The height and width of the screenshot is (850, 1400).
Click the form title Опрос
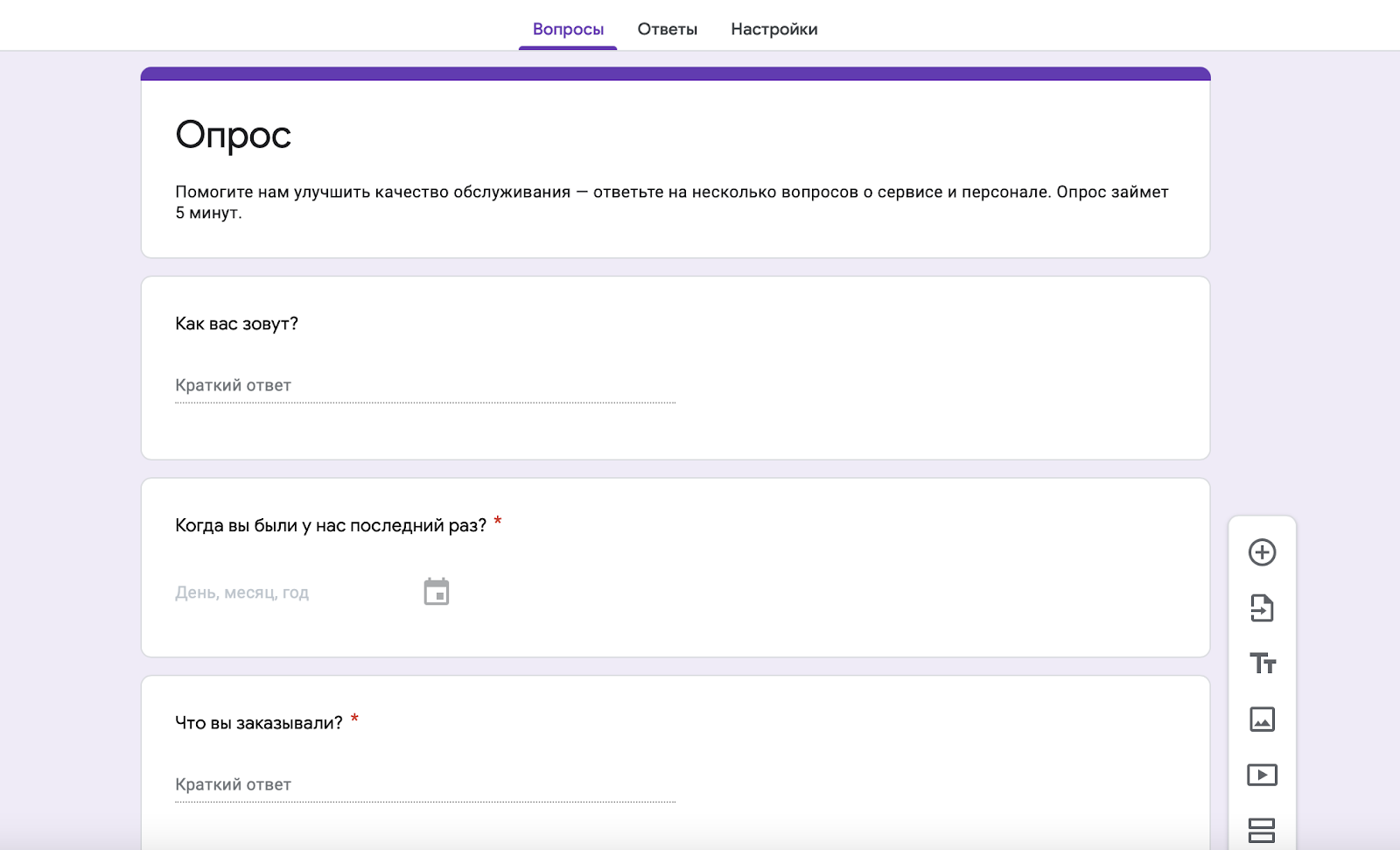coord(233,135)
